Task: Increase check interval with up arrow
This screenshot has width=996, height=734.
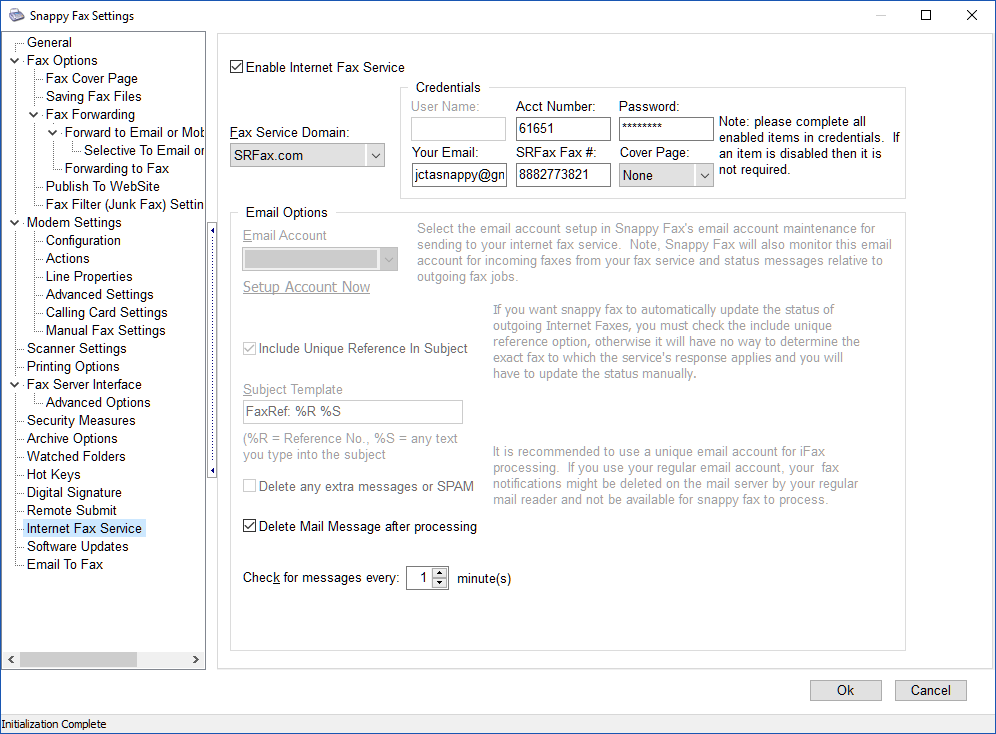Action: pyautogui.click(x=440, y=573)
